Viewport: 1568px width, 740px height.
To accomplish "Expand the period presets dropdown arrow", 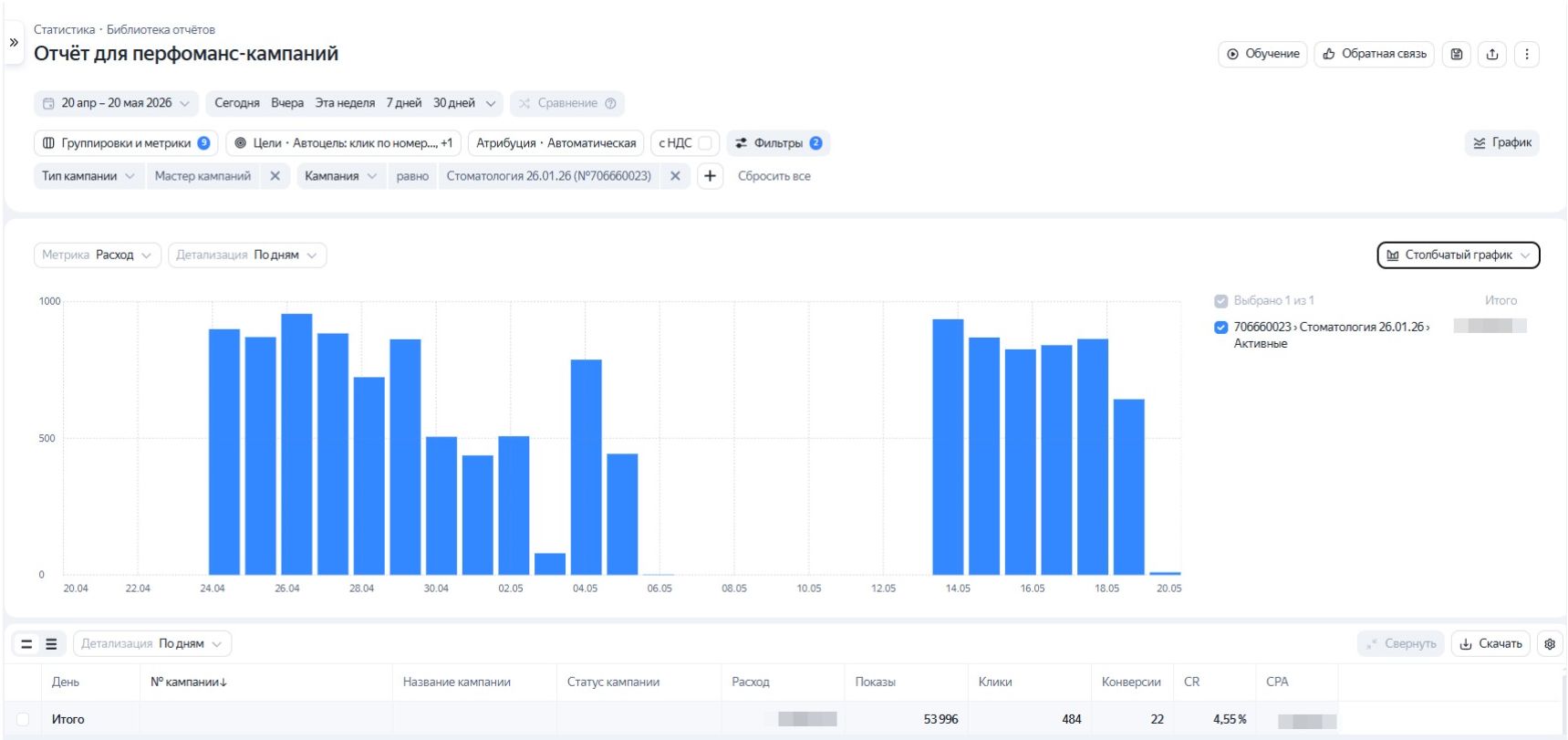I will [x=491, y=103].
